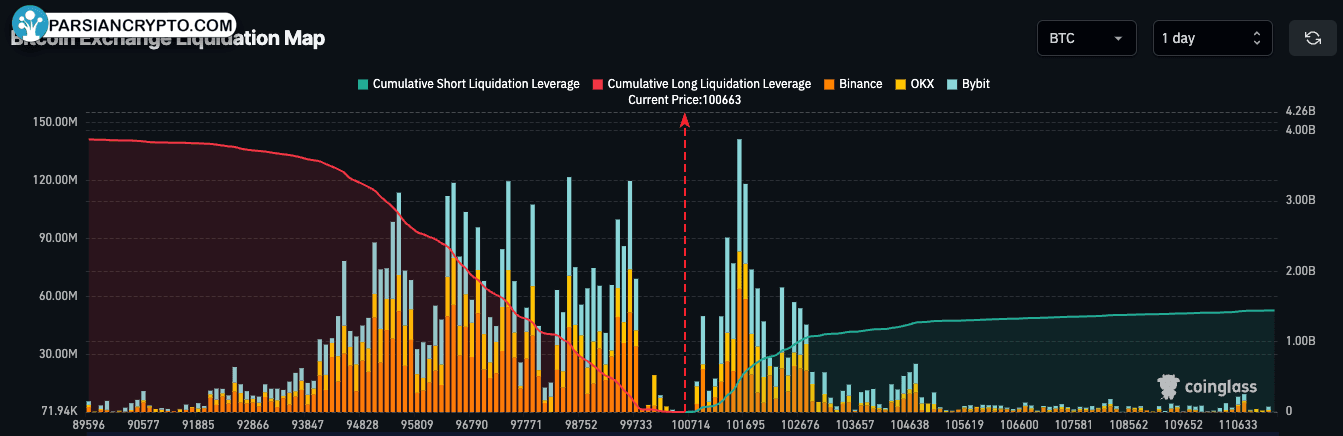Click the 103657 price axis label
Image resolution: width=1343 pixels, height=436 pixels.
(853, 425)
